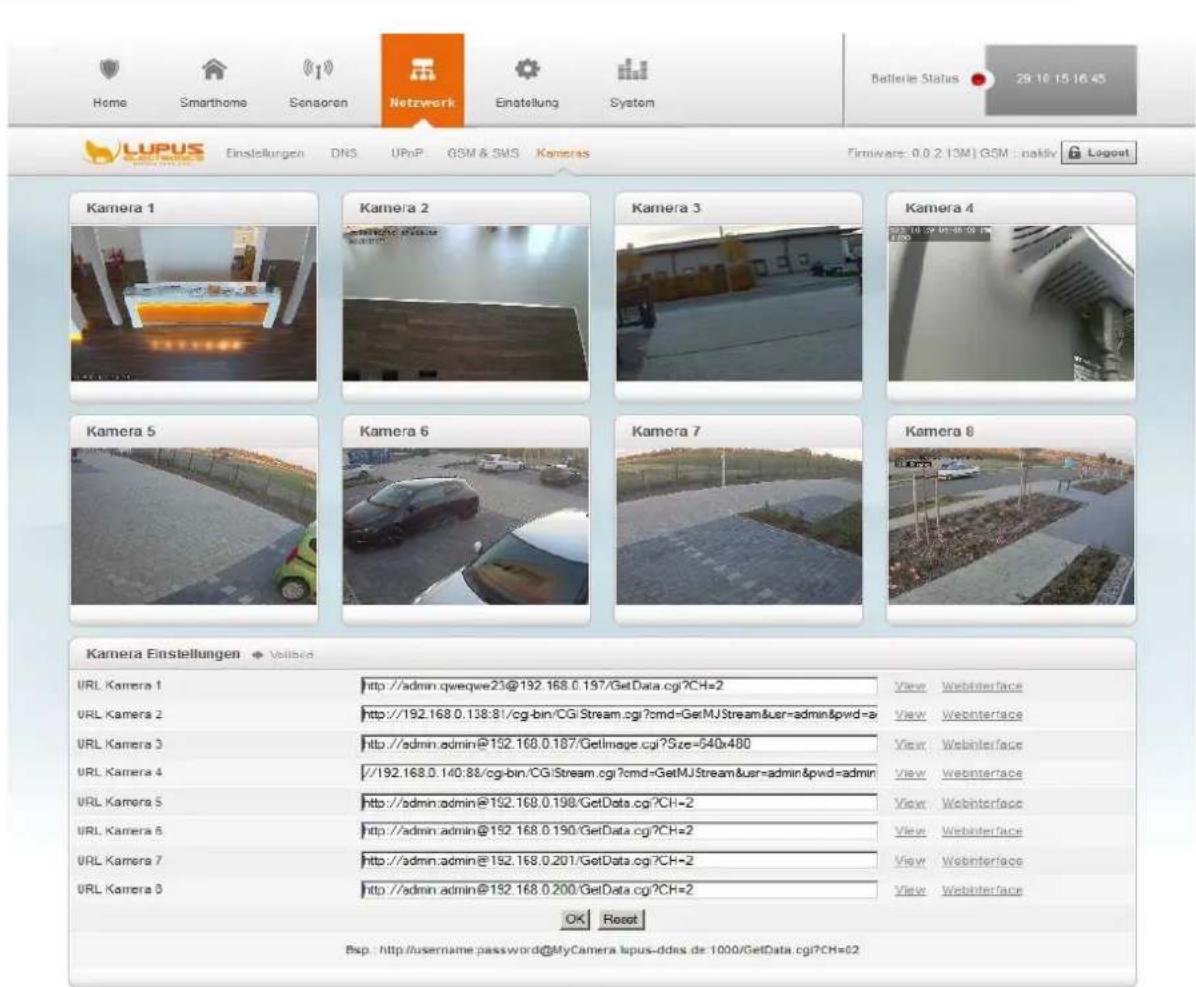Open the Kamera 3 video thumbnail

tap(738, 303)
